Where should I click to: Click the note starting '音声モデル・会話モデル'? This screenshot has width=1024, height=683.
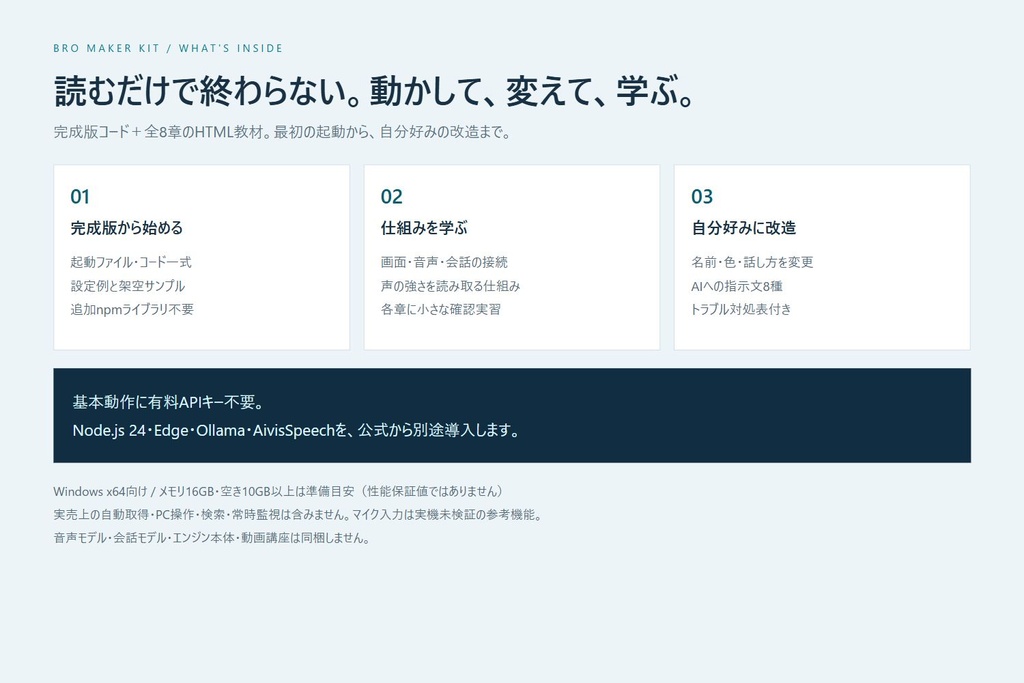[212, 538]
